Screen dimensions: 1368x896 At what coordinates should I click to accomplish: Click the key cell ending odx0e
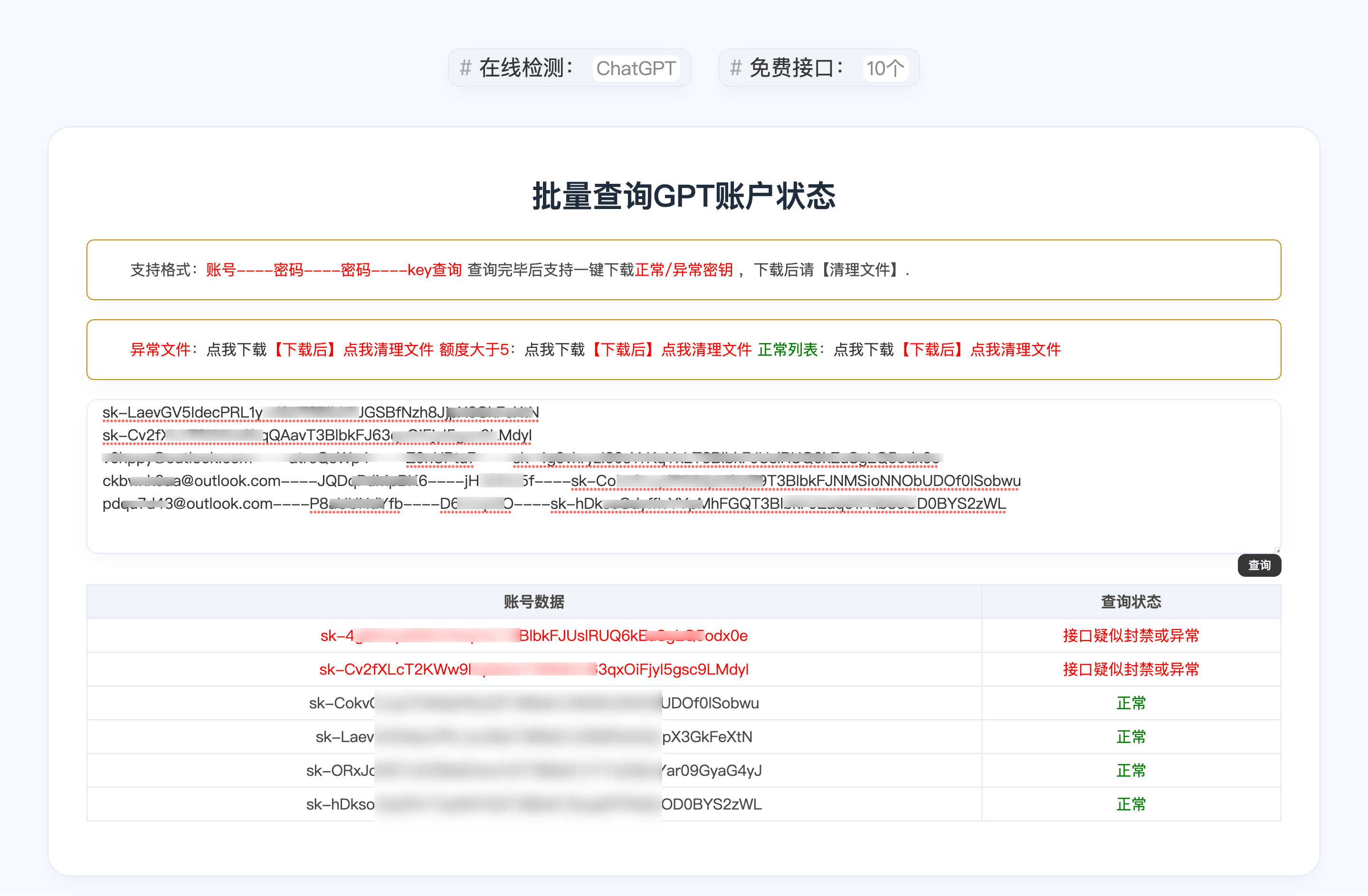(534, 636)
